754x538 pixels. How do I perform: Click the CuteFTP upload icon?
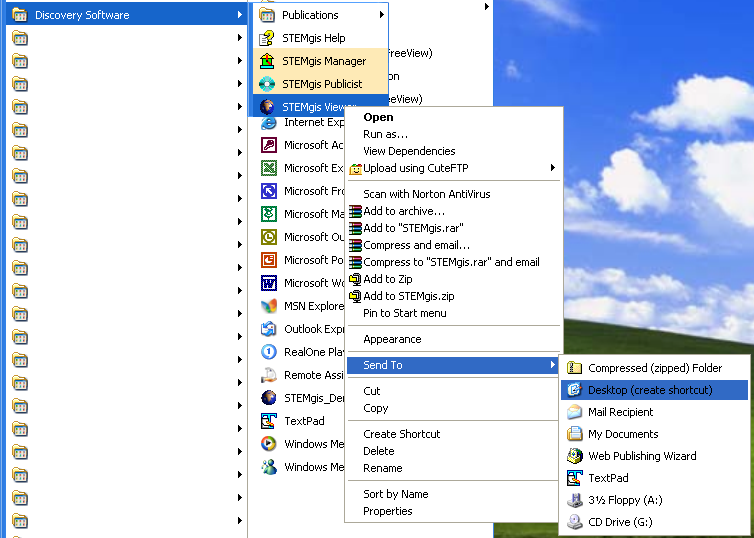(x=355, y=168)
